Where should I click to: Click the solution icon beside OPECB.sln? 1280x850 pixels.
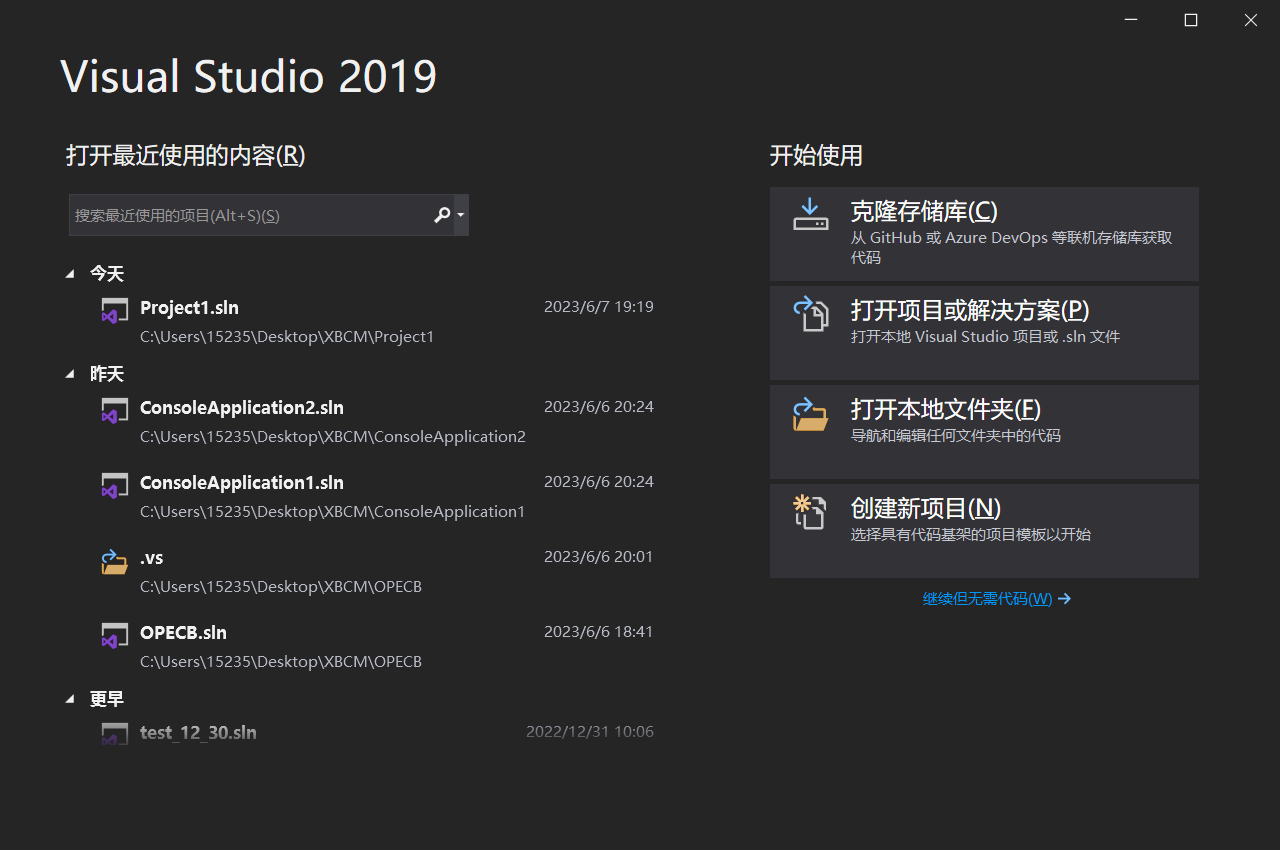(114, 635)
